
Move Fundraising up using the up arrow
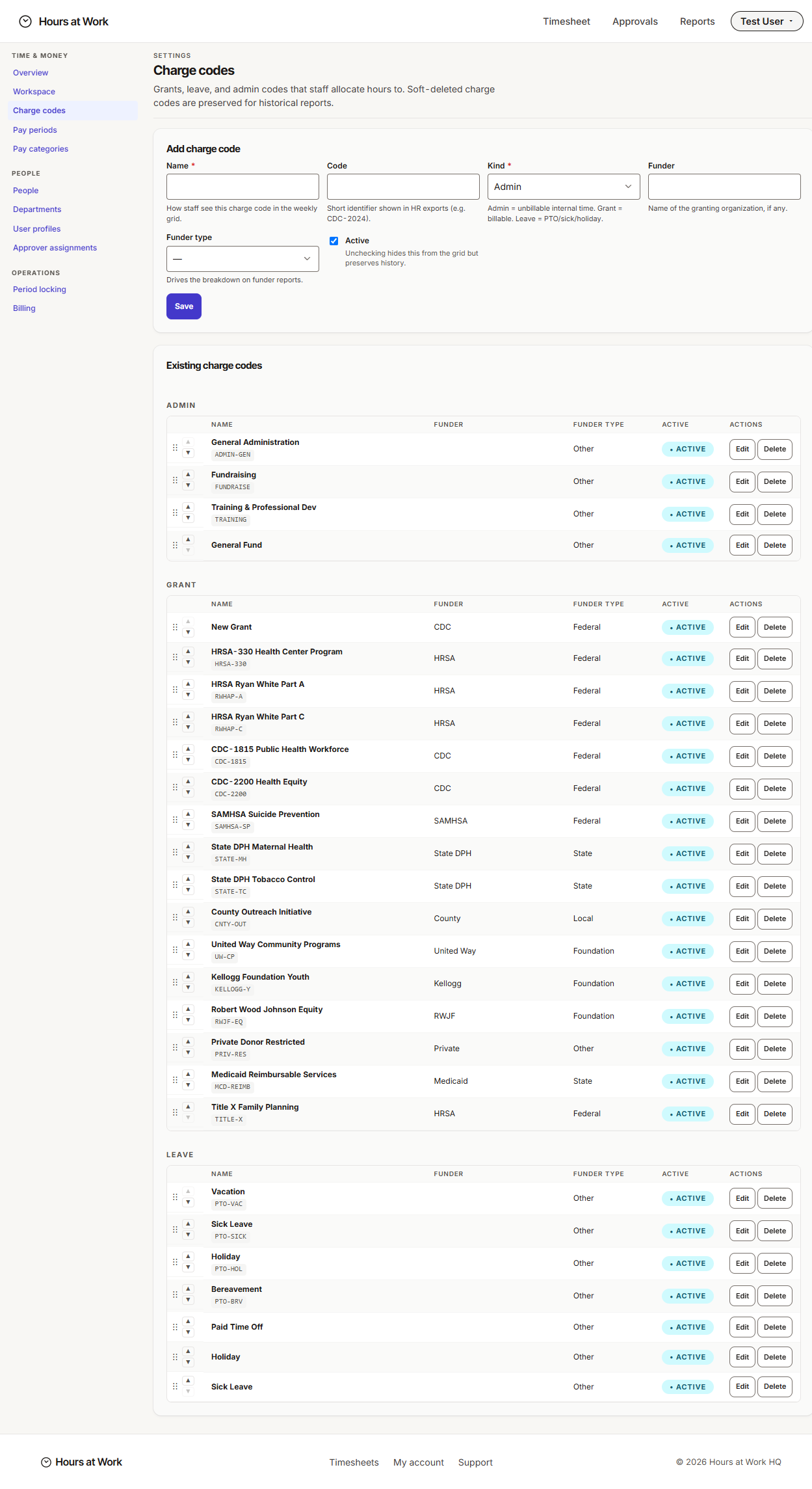[x=188, y=475]
